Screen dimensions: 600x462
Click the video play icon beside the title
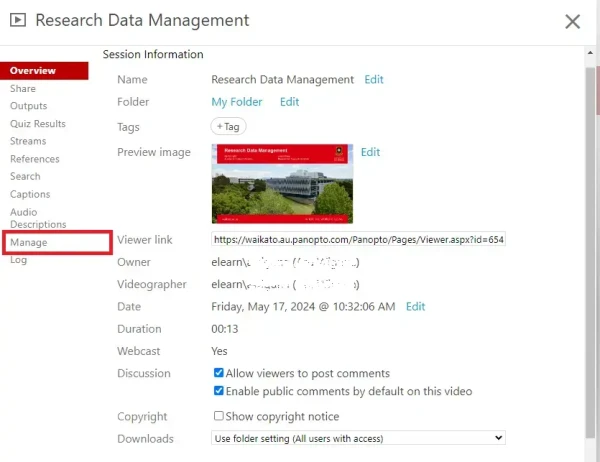[x=18, y=20]
